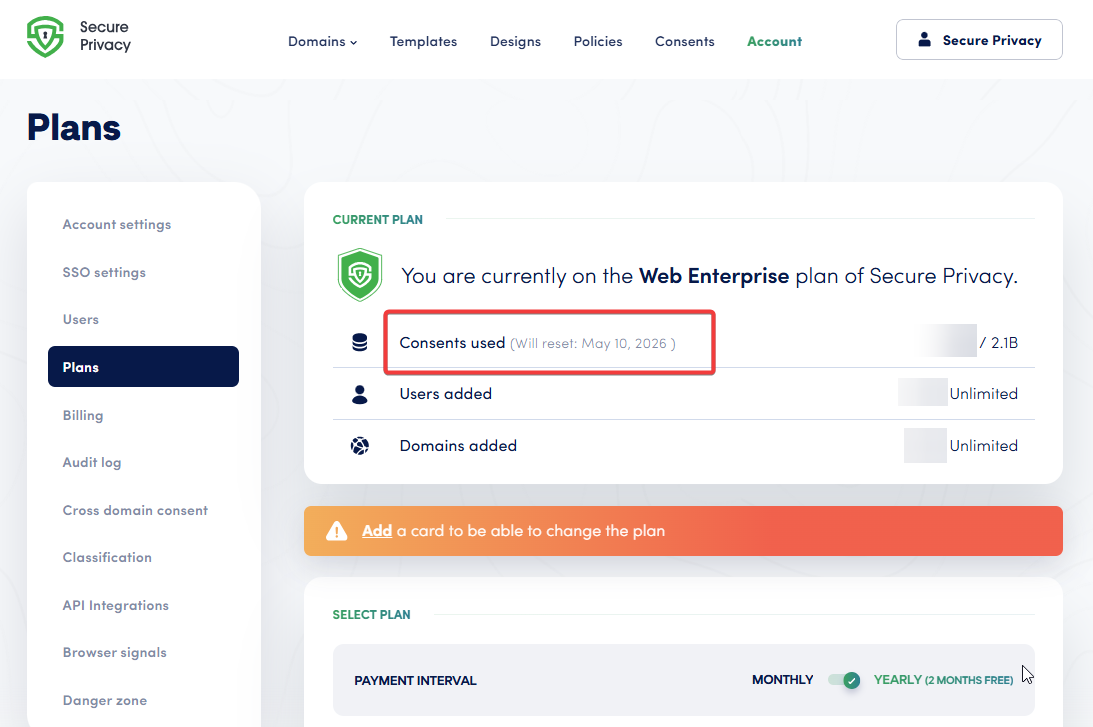Open Account settings in sidebar
1093x727 pixels.
coord(117,224)
